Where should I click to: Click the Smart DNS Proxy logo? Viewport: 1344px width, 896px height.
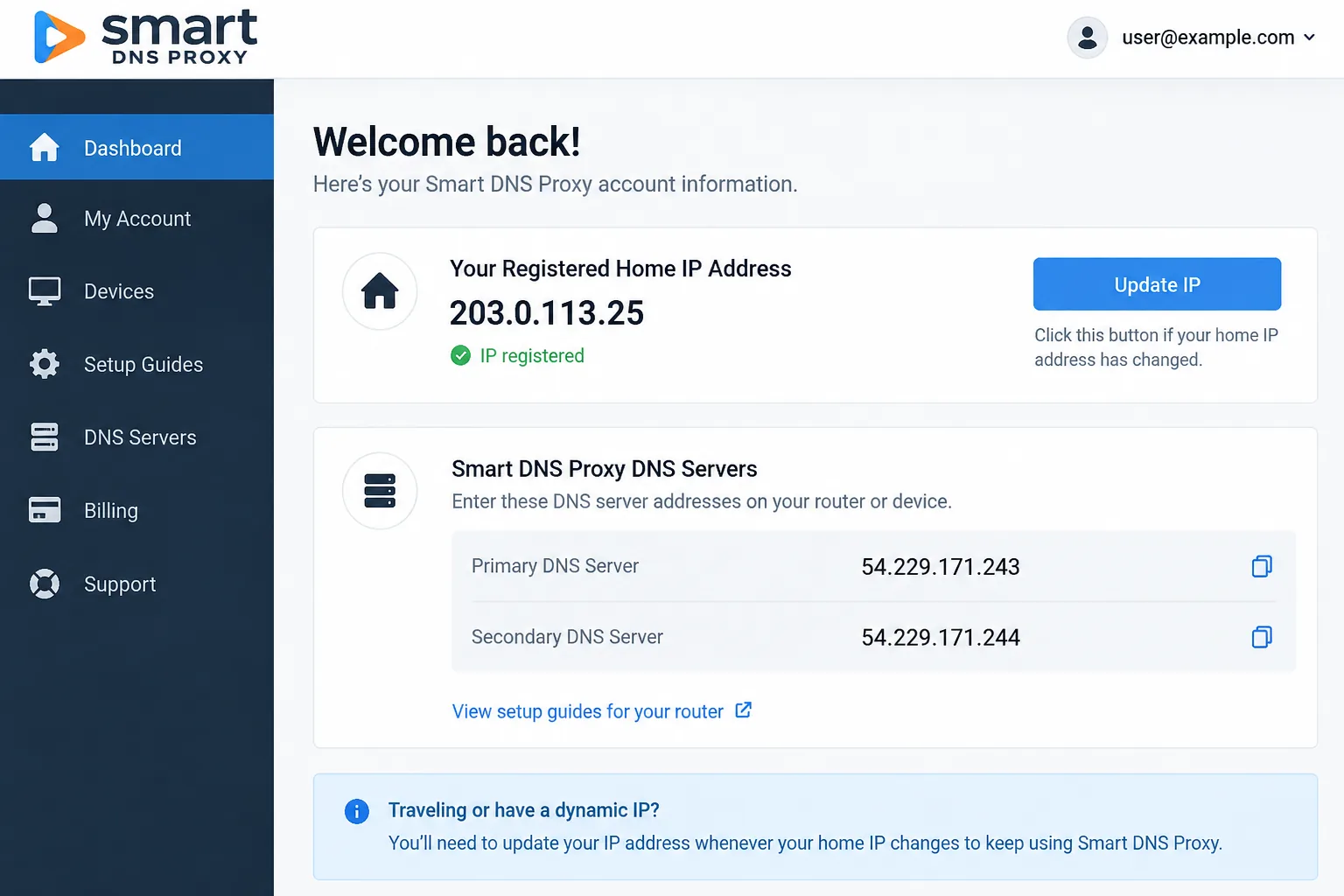pos(145,38)
